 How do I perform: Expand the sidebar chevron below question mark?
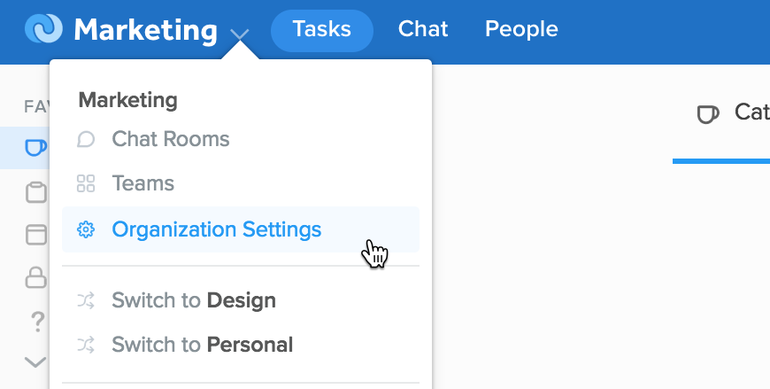(x=35, y=362)
